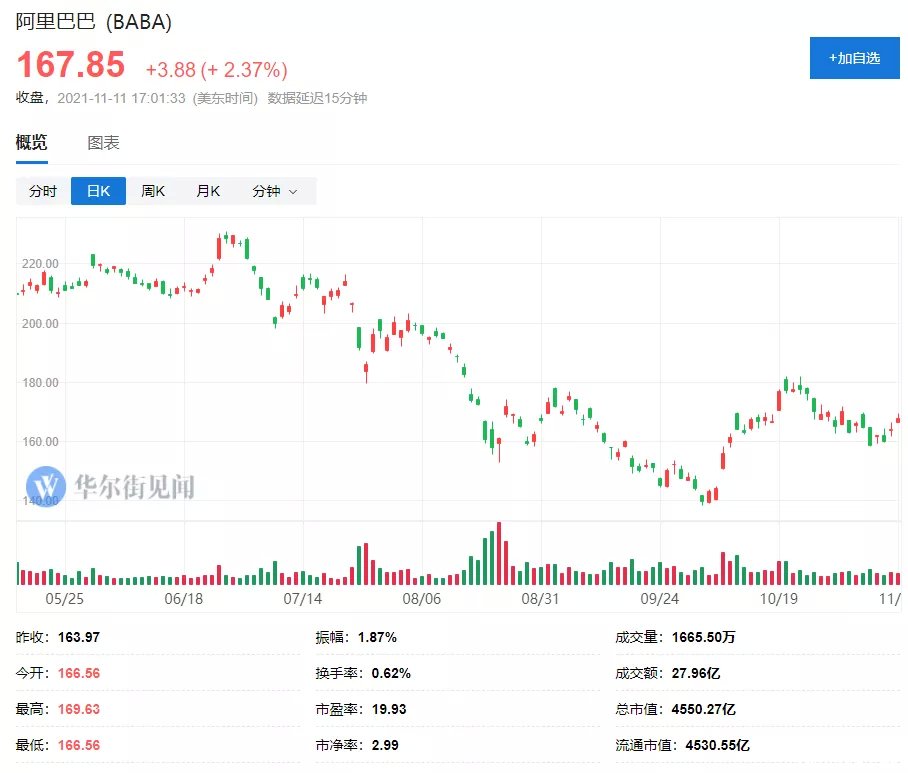Select the 分时 chart view

coord(43,191)
